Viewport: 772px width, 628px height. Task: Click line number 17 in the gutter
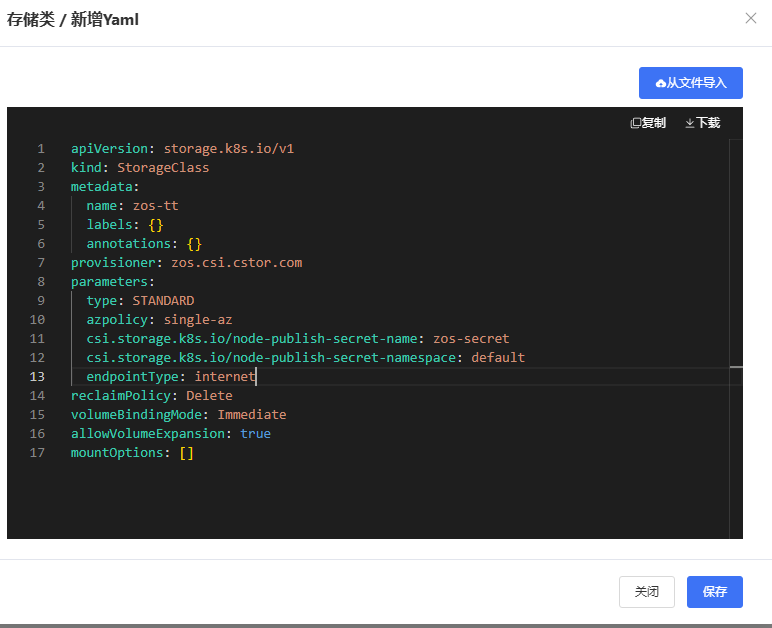click(37, 453)
